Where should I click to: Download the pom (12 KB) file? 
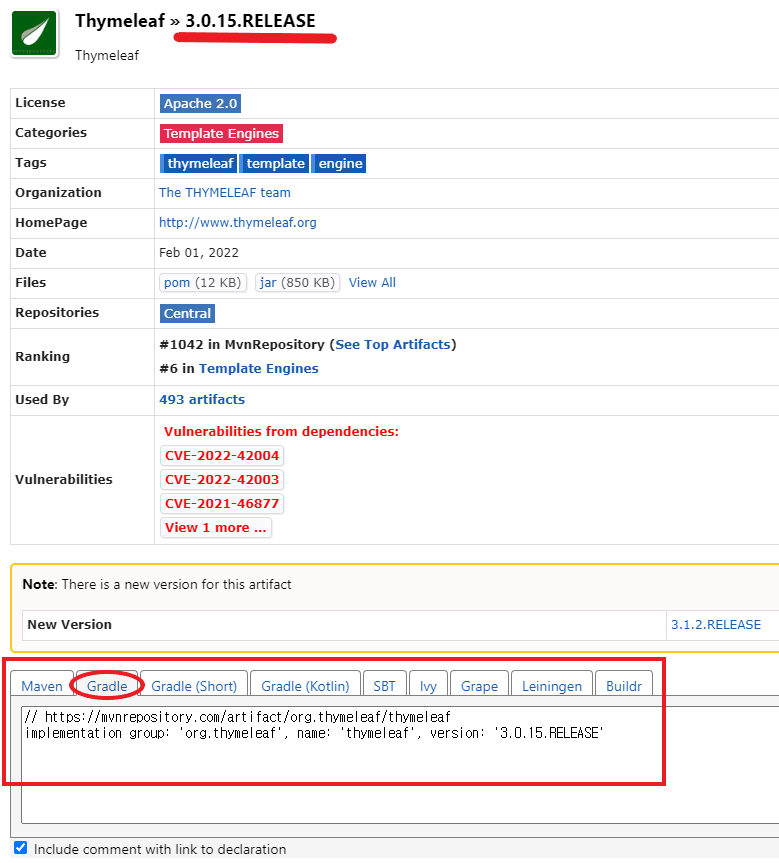(x=203, y=282)
